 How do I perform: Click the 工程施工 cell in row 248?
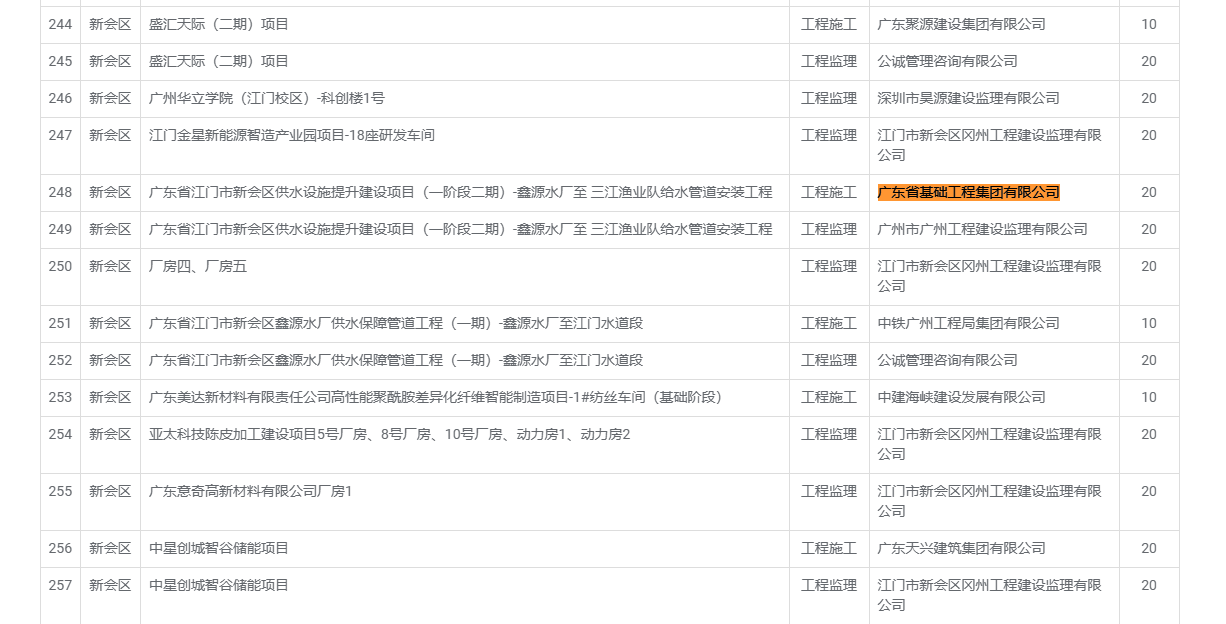(828, 192)
